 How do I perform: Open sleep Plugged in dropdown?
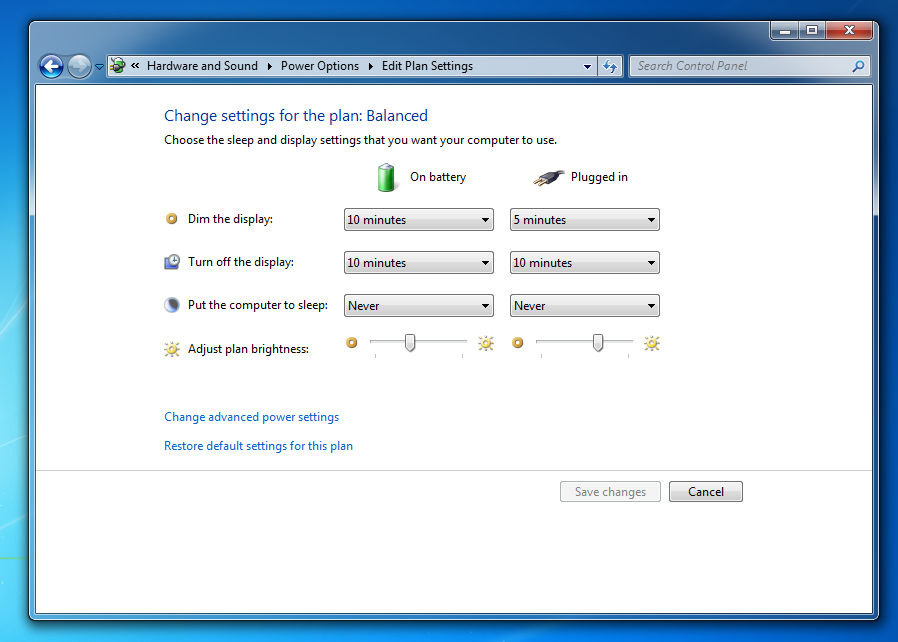585,305
